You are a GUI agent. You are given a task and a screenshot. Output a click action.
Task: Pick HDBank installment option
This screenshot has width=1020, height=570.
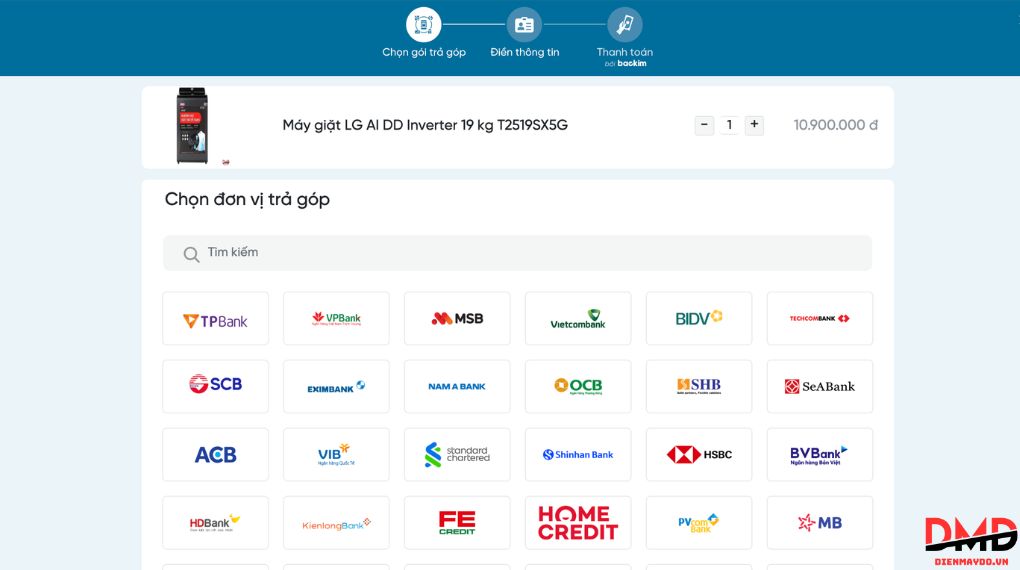pyautogui.click(x=215, y=523)
